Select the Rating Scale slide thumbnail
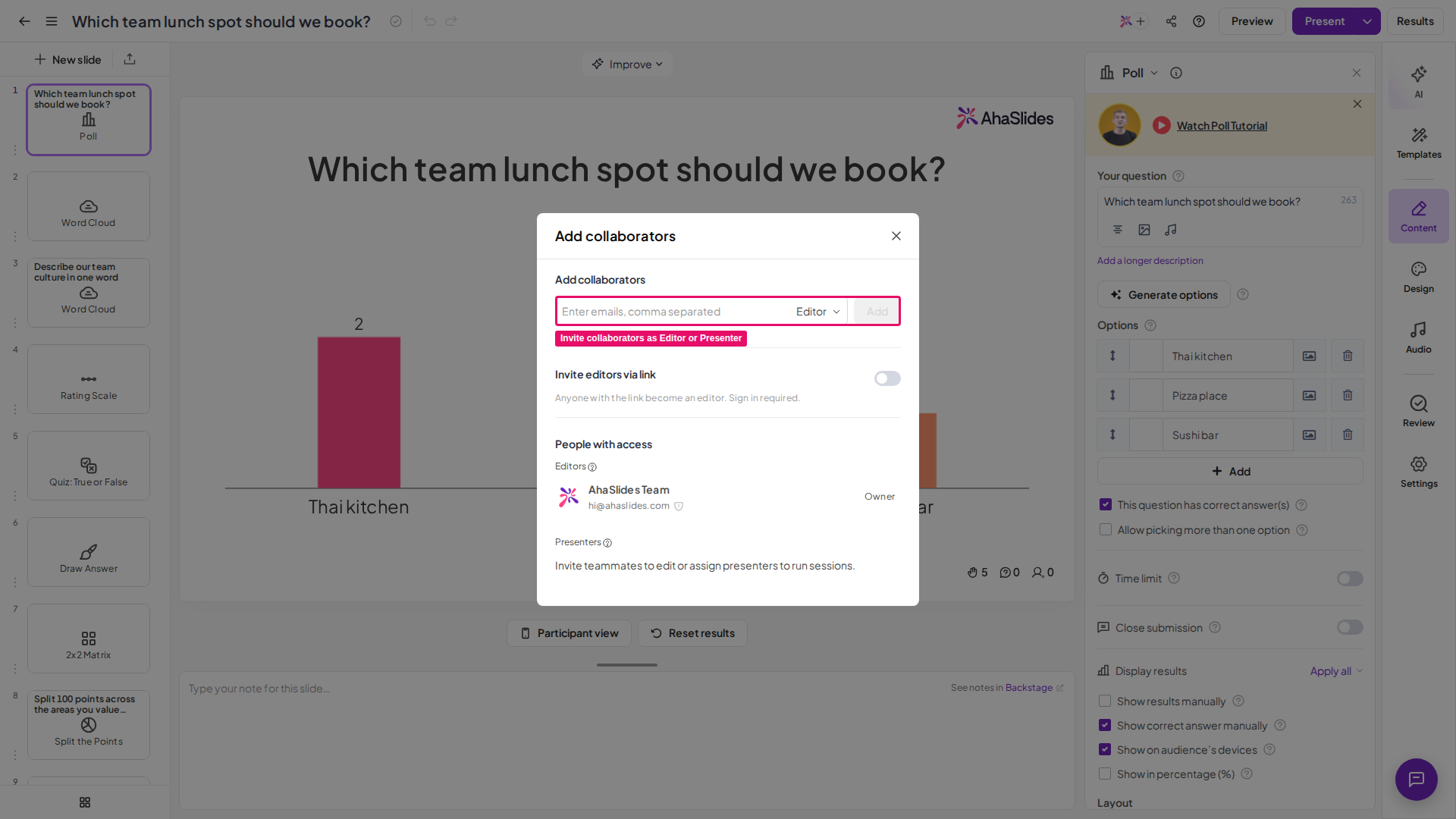 click(x=89, y=379)
